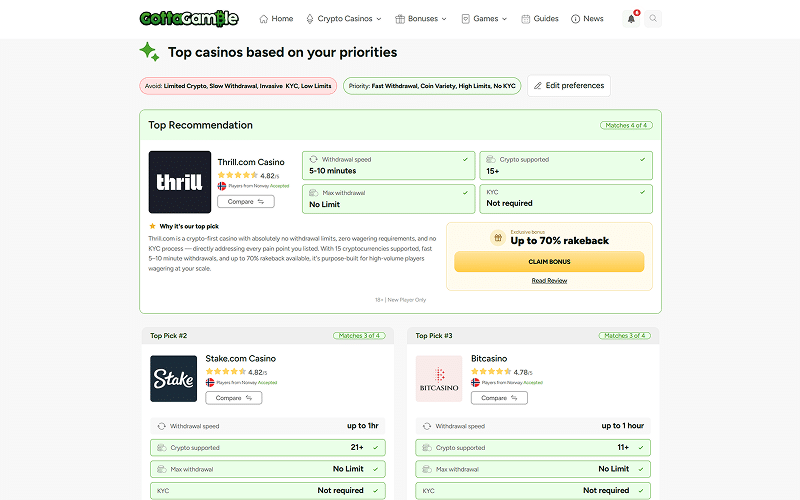The height and width of the screenshot is (500, 800).
Task: Click the green sparkle icon beside heading
Action: [149, 52]
